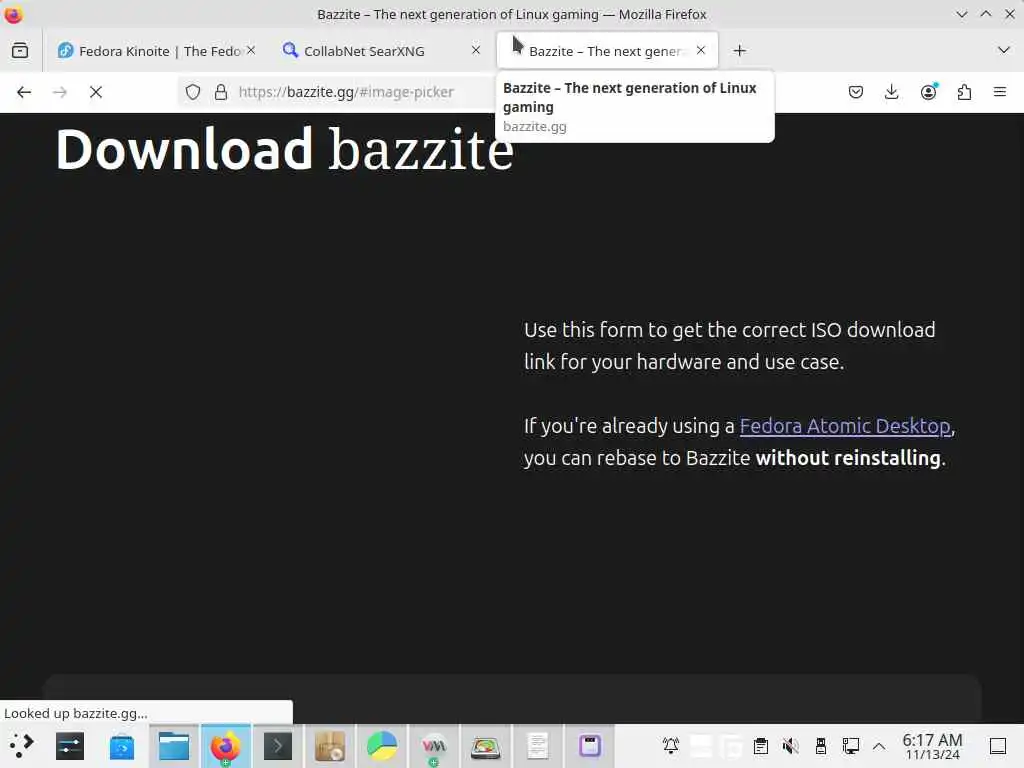Open the 6:17 AM clock calendar

pyautogui.click(x=933, y=746)
